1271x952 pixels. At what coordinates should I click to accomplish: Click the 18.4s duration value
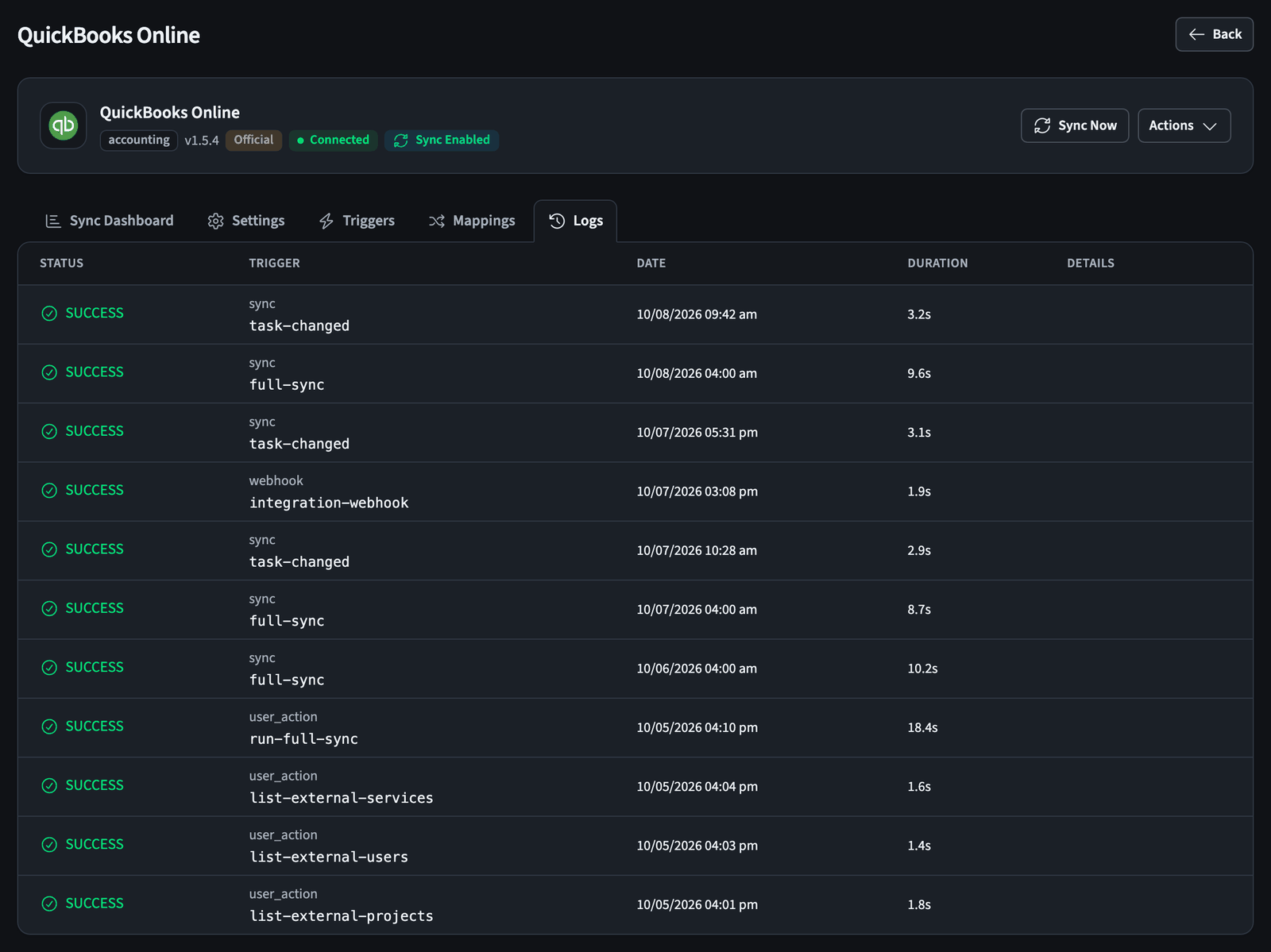(922, 727)
